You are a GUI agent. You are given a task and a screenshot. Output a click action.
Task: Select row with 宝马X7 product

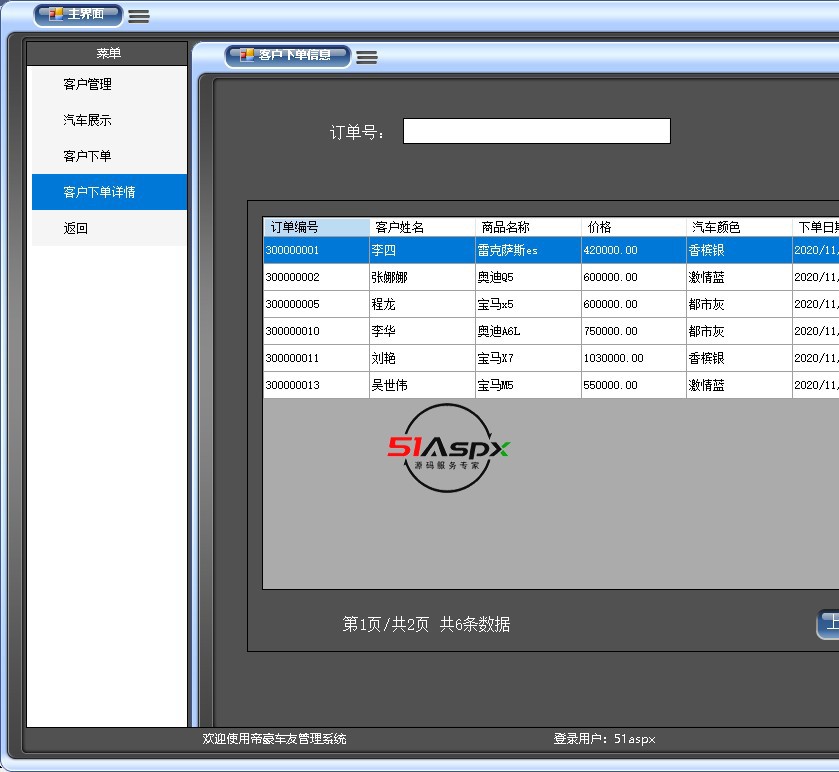pos(528,358)
